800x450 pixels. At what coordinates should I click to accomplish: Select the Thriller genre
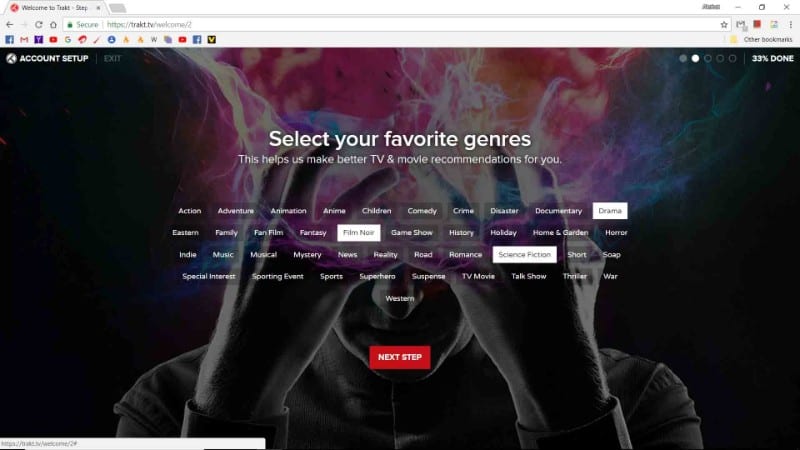coord(574,277)
